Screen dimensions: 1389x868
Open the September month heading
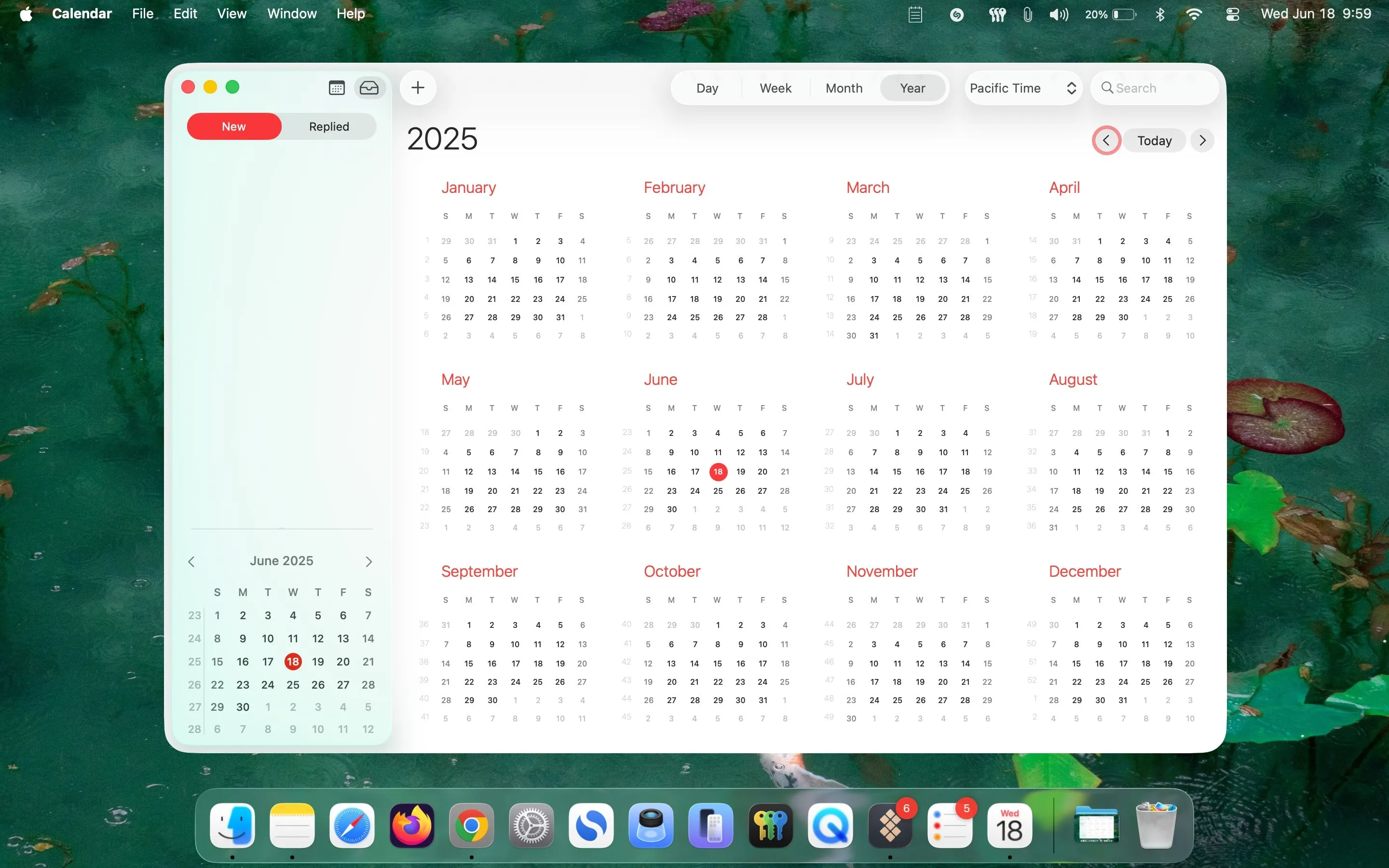pyautogui.click(x=479, y=571)
